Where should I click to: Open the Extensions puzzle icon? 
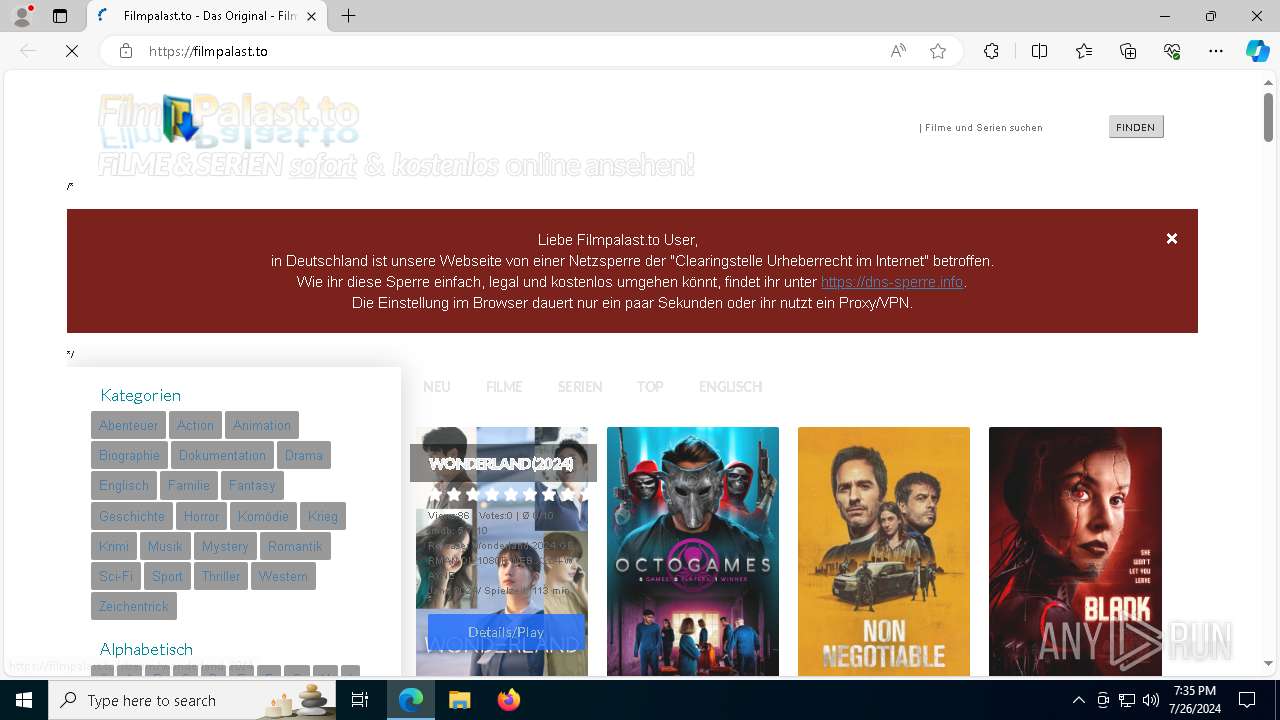tap(991, 51)
